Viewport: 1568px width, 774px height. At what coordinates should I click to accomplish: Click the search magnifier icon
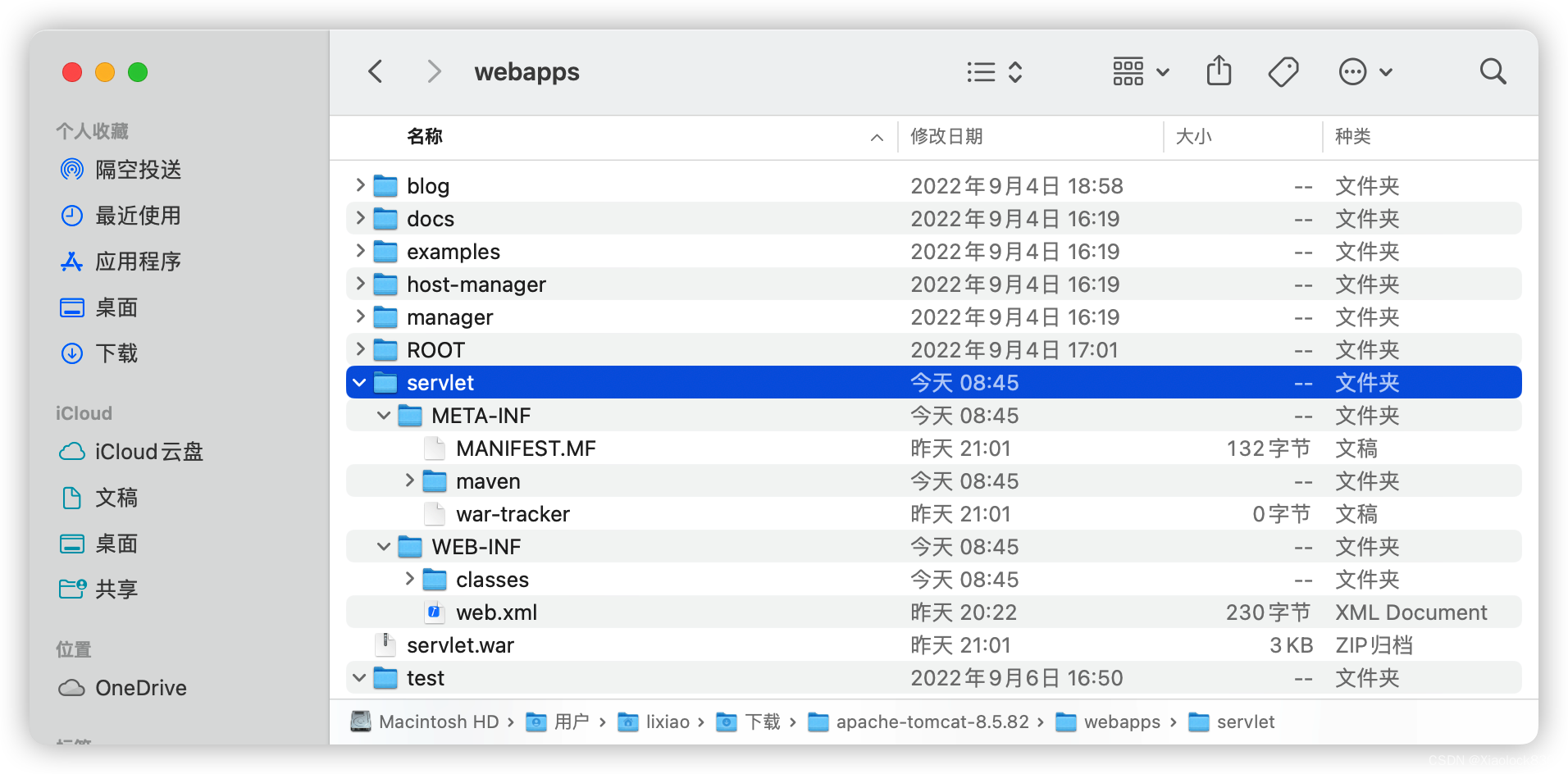[1493, 72]
